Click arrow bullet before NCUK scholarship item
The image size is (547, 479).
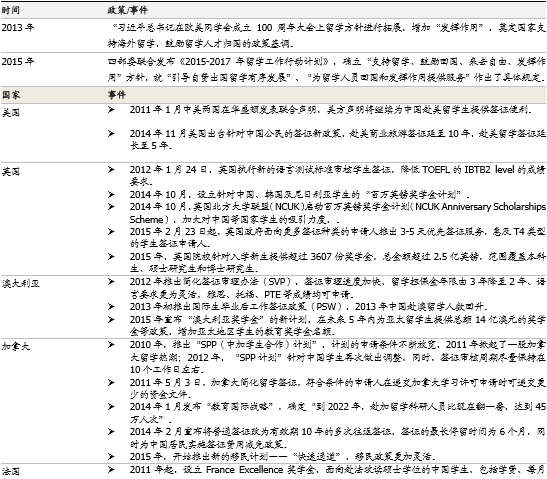[111, 207]
